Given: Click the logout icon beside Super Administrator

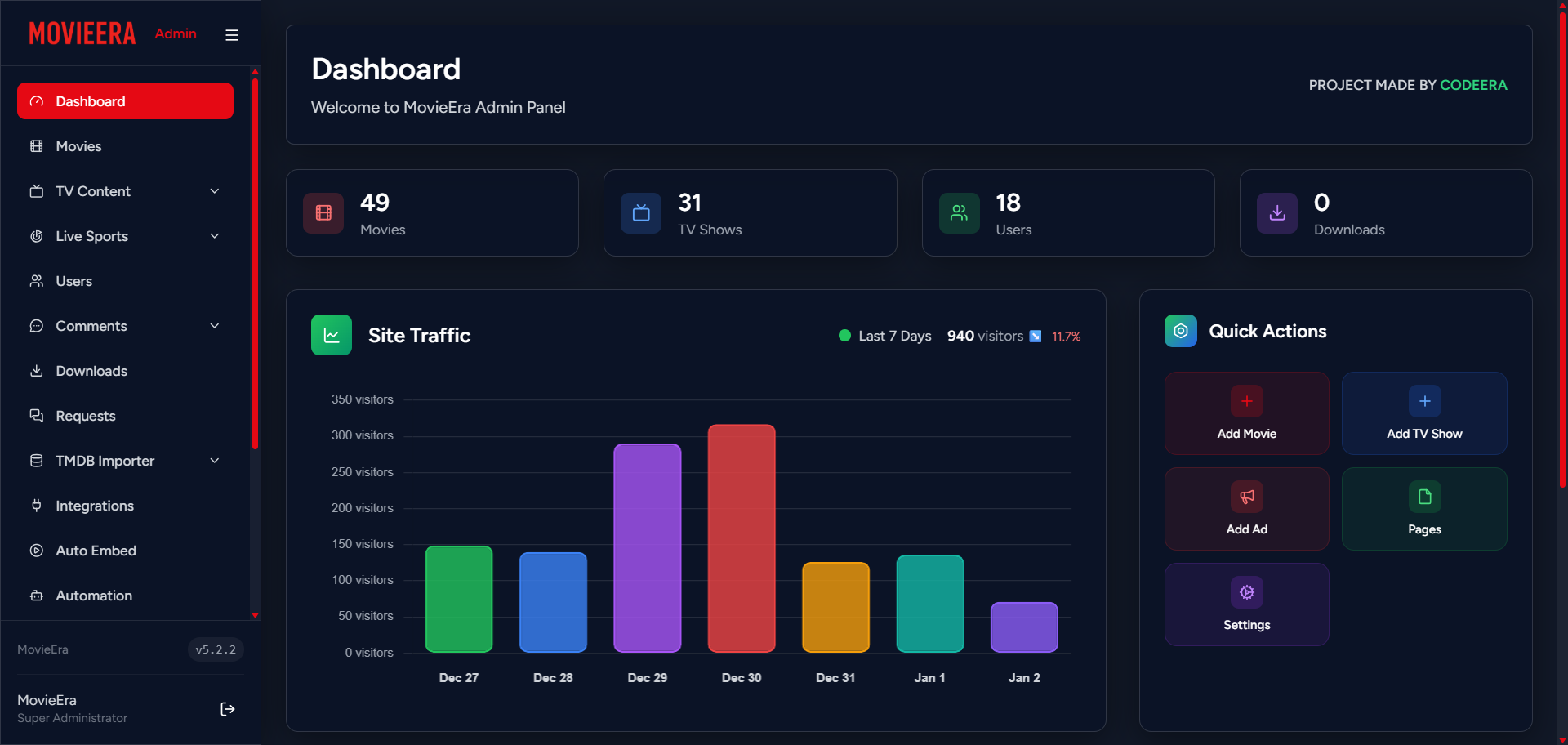Looking at the screenshot, I should (228, 709).
